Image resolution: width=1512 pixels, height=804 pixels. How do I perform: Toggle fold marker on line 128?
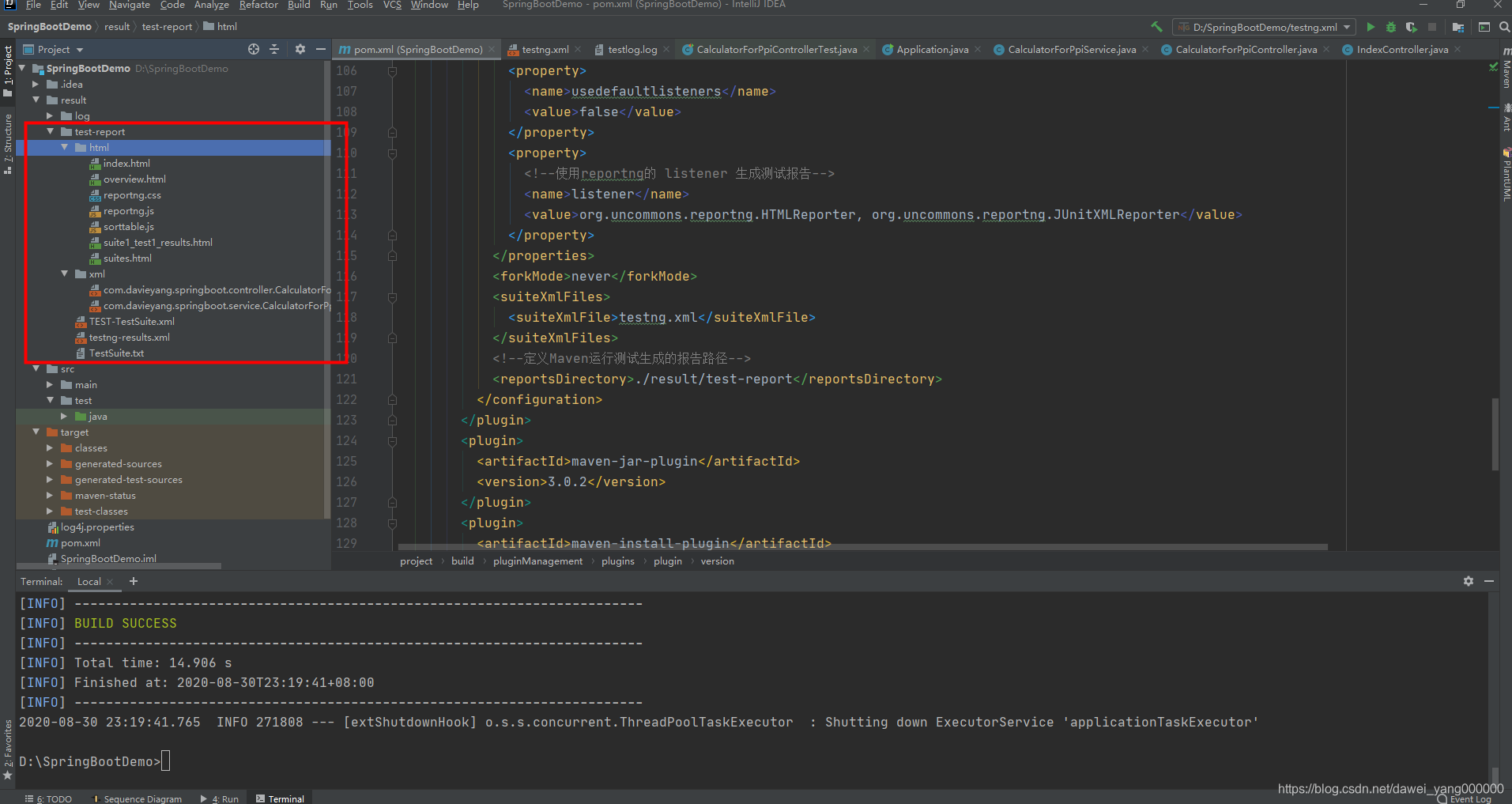[392, 523]
